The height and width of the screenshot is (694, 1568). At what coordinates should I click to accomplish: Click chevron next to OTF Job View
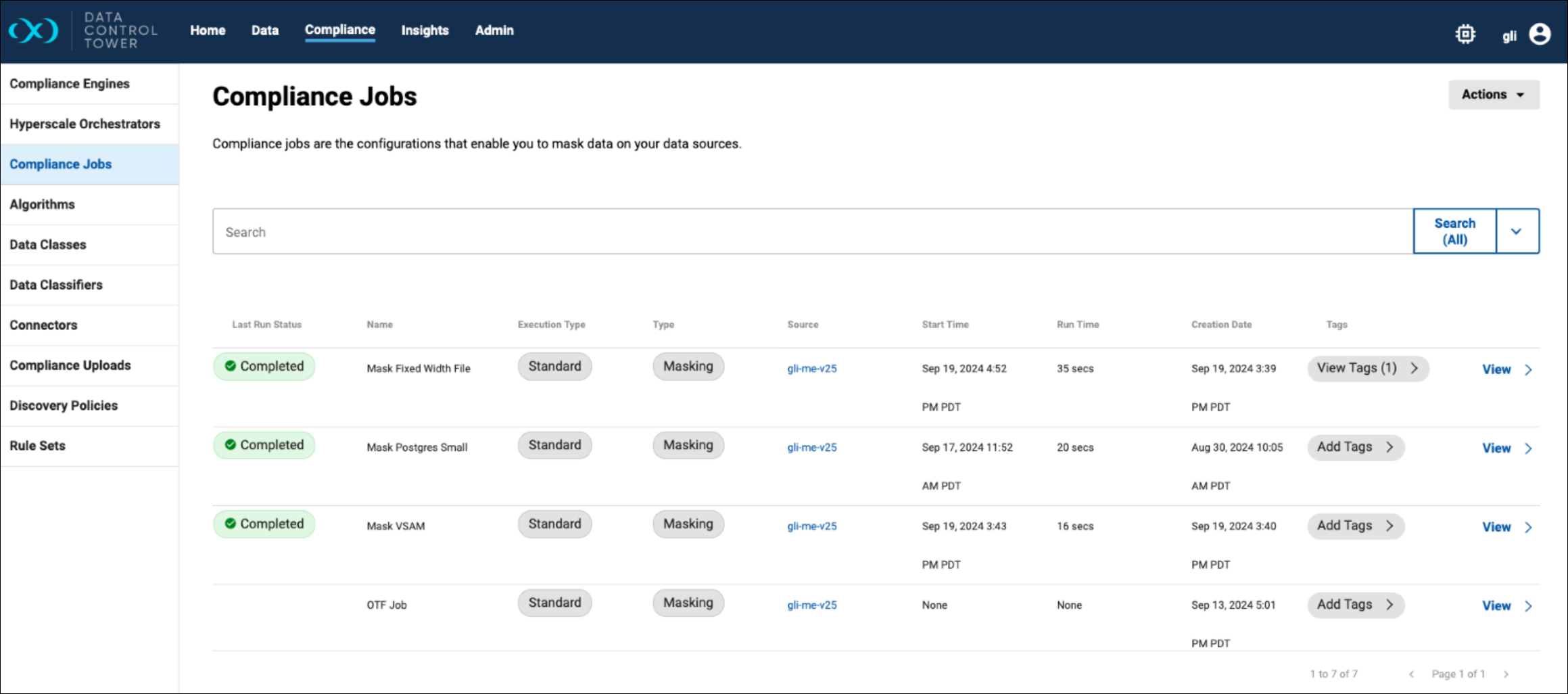(1528, 606)
